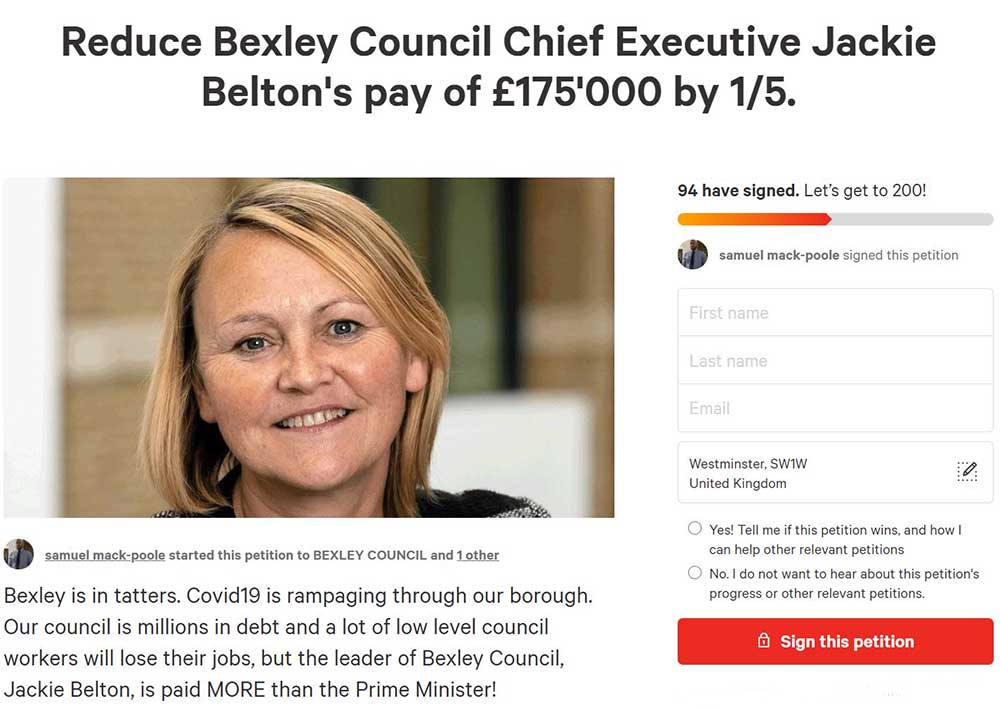Click petition starter's avatar below the photo
This screenshot has width=1000, height=710.
pyautogui.click(x=19, y=555)
